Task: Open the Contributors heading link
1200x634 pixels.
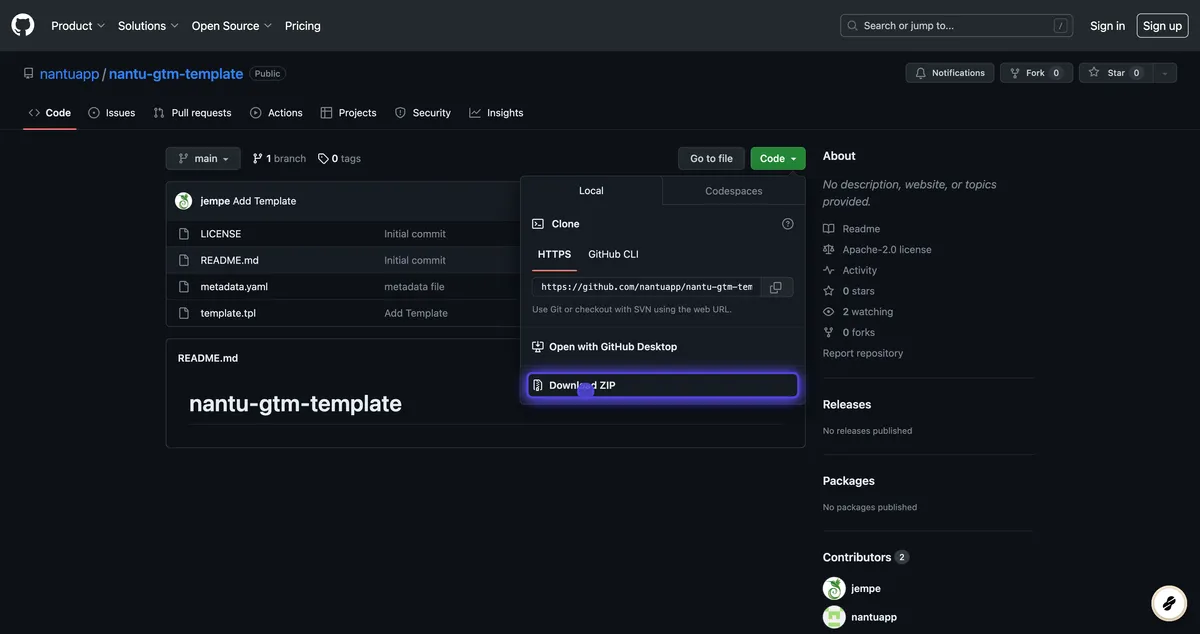Action: coord(866,557)
